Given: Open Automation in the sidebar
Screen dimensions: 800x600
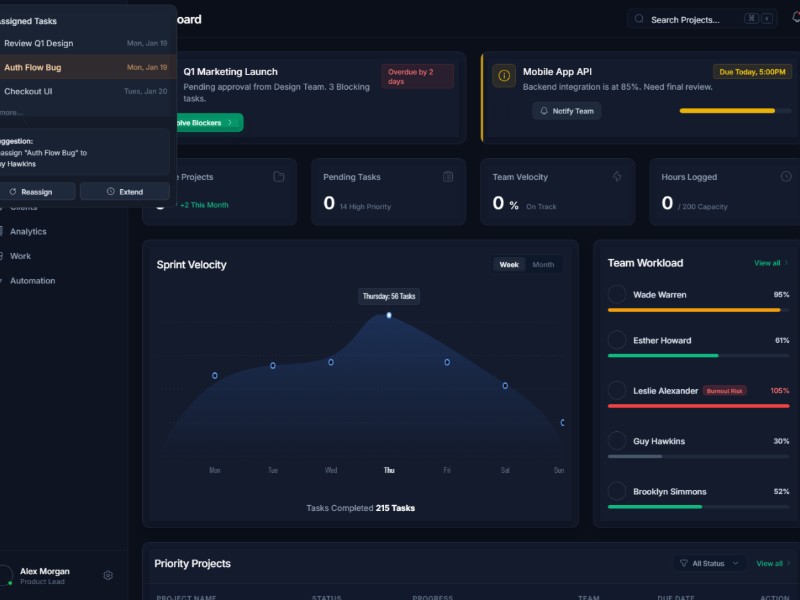Looking at the screenshot, I should point(32,281).
